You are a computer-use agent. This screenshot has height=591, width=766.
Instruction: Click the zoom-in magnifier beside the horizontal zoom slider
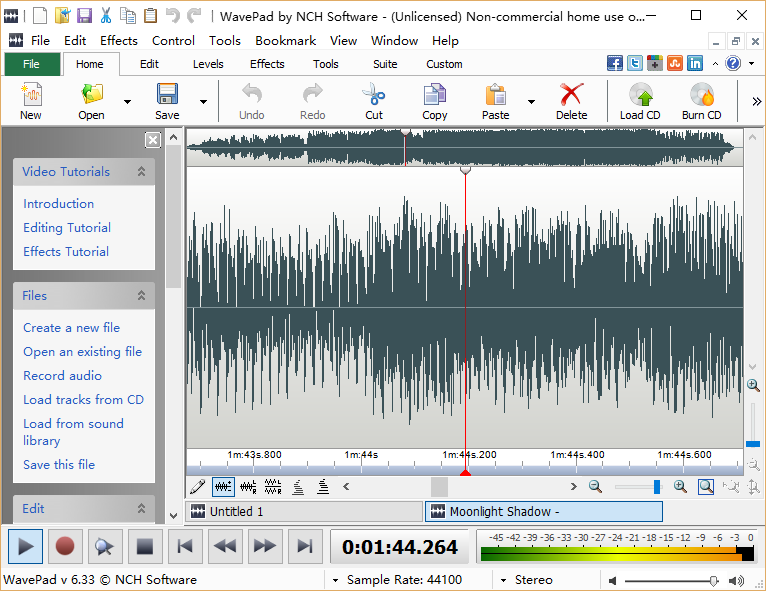tap(680, 487)
